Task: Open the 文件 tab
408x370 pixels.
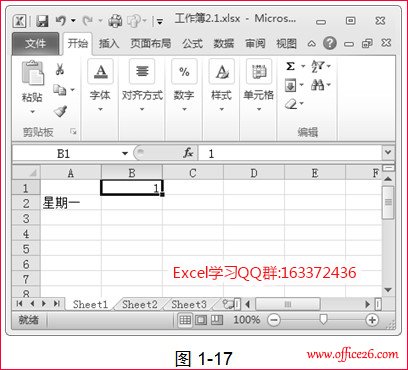Action: point(35,43)
